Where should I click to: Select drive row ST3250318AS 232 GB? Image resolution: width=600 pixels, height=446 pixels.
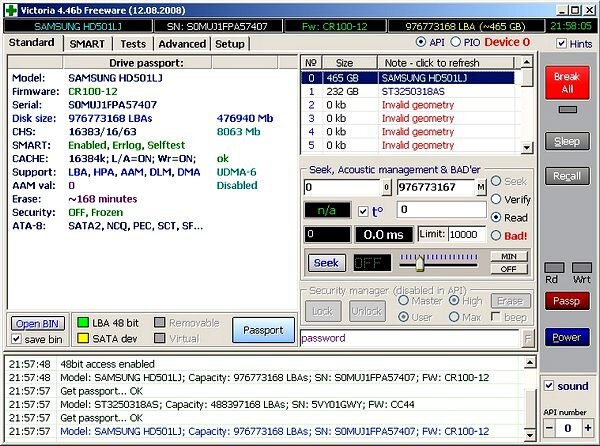[408, 91]
